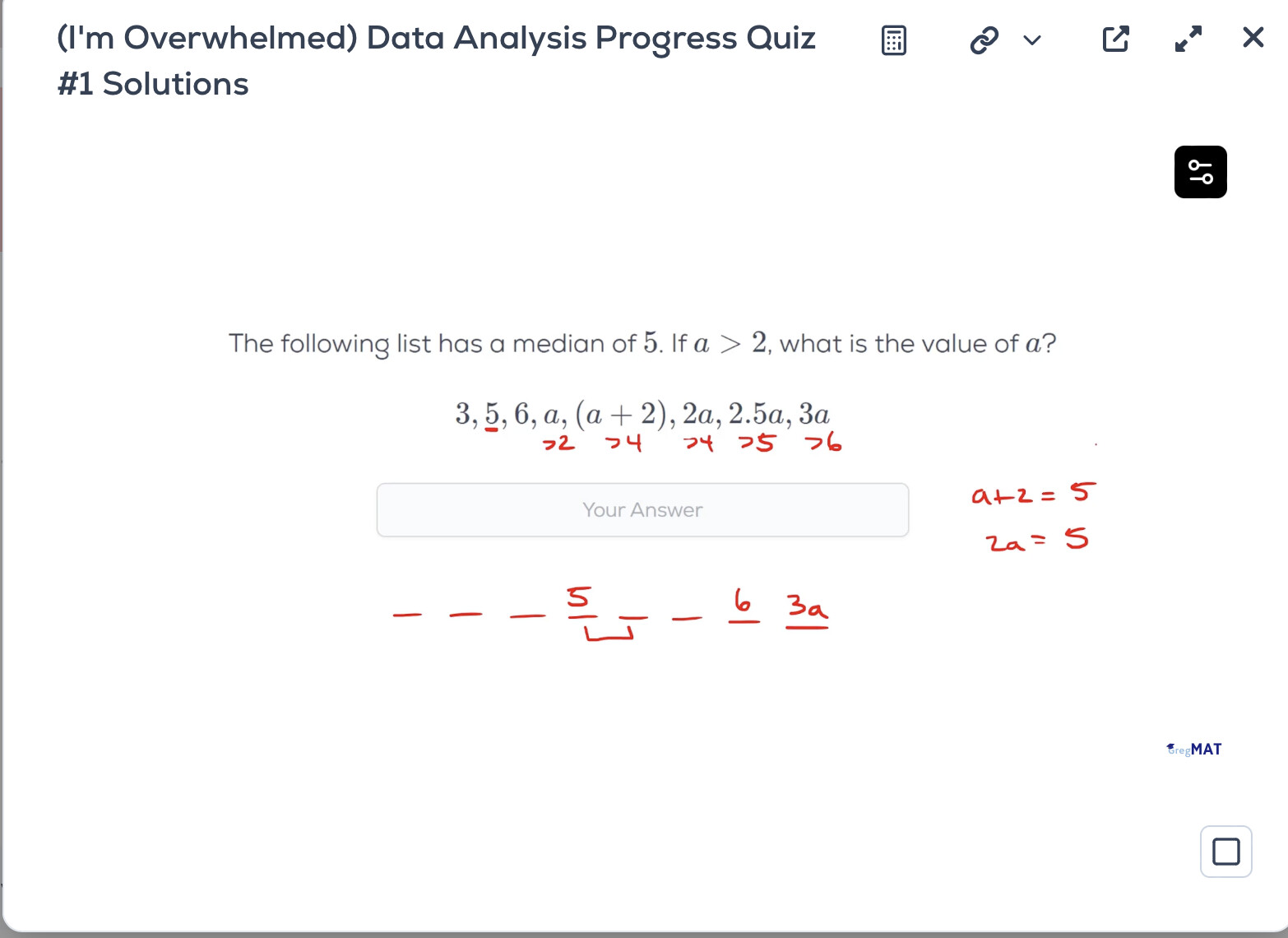Click the red >2 annotation below a
The width and height of the screenshot is (1288, 938).
[558, 443]
